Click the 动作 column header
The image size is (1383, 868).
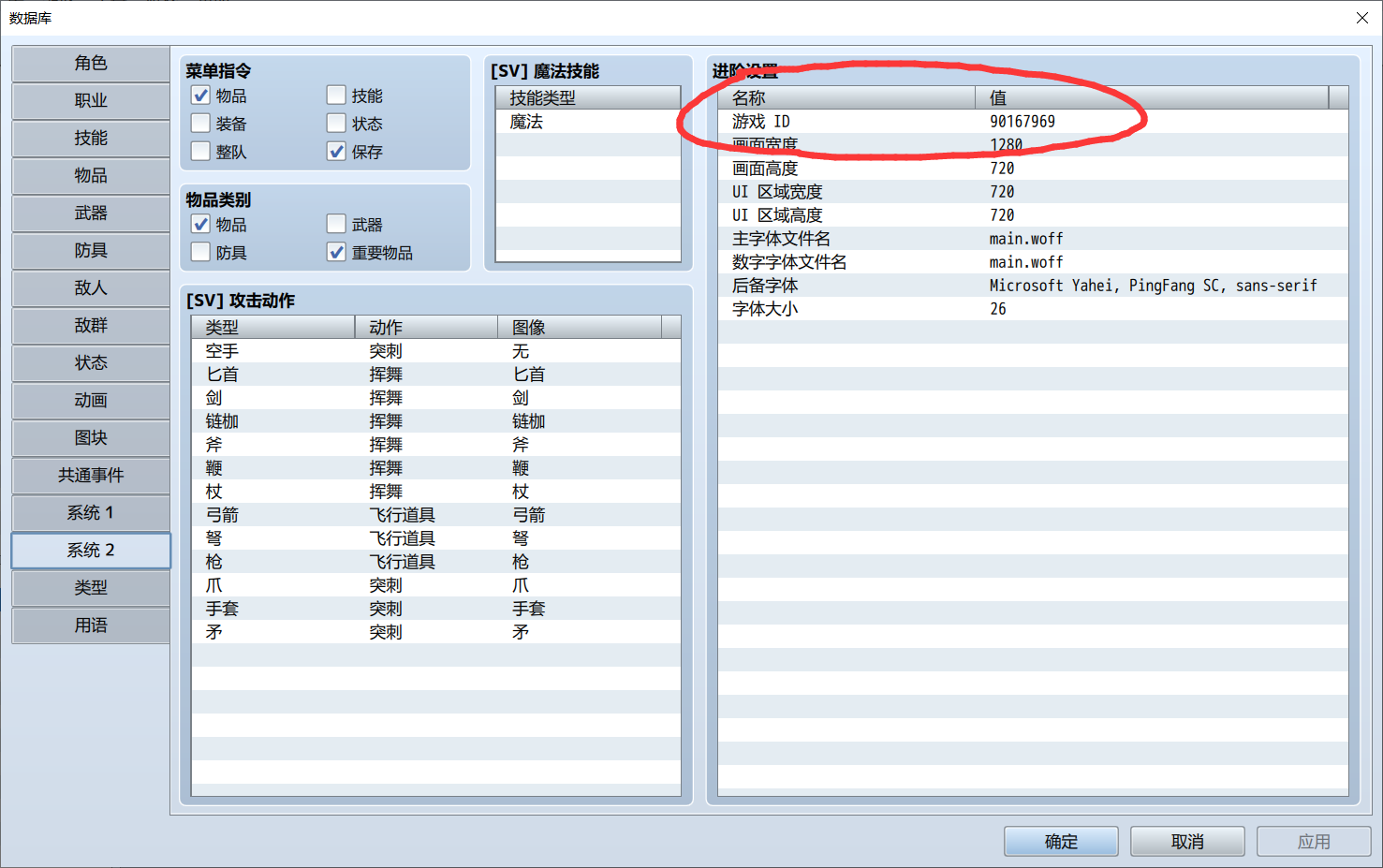coord(426,327)
